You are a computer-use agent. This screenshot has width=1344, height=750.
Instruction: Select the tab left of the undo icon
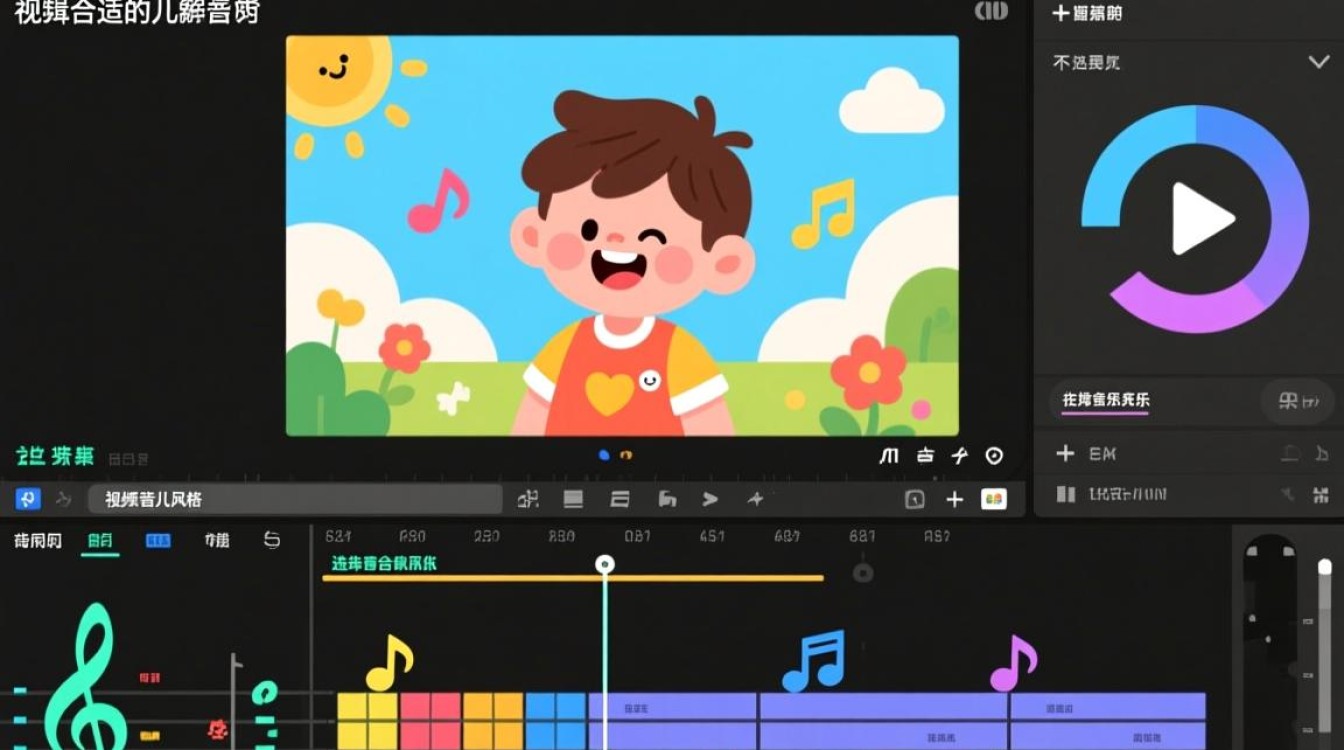[x=217, y=540]
